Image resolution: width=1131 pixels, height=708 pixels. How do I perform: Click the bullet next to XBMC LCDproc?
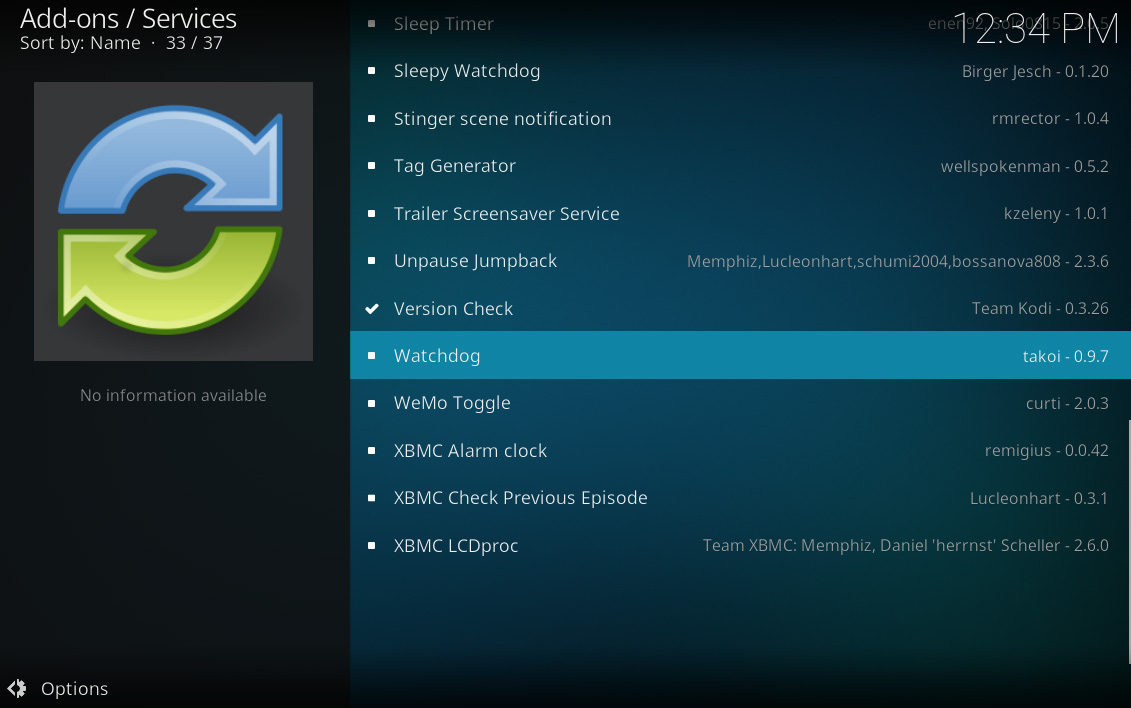[x=371, y=546]
